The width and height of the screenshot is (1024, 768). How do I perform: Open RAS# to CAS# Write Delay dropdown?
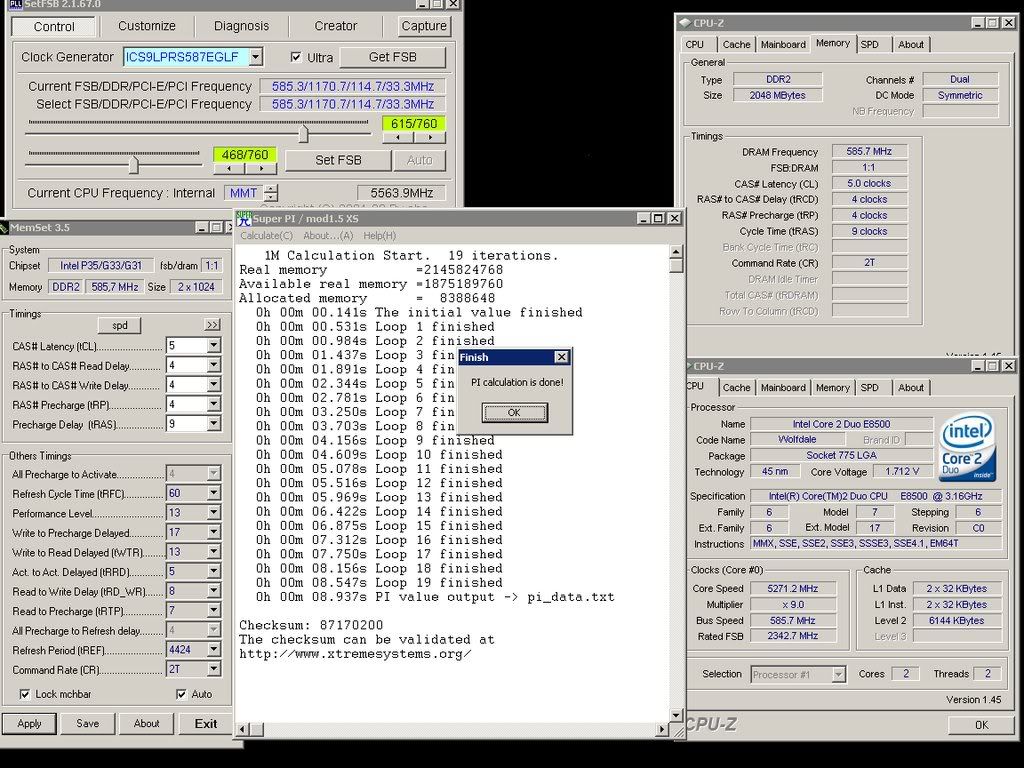pos(214,385)
